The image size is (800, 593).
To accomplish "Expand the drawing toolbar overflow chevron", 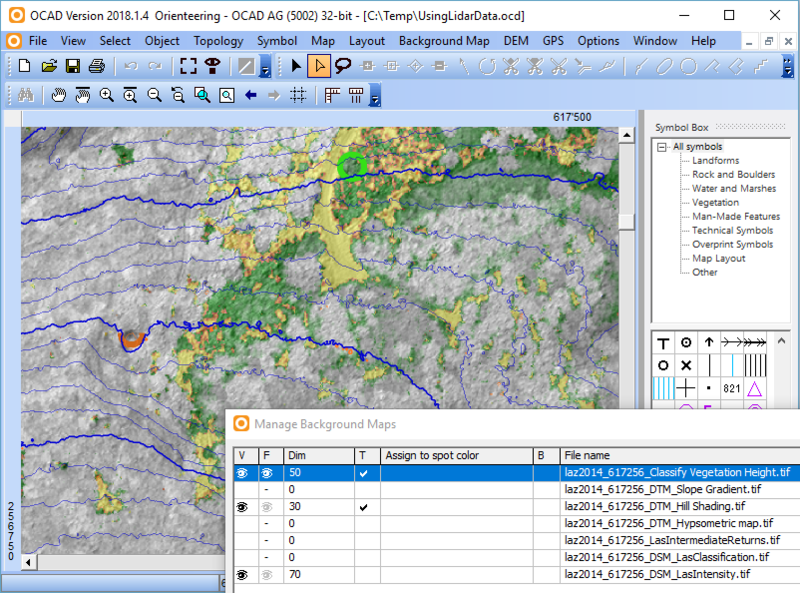I will [788, 66].
